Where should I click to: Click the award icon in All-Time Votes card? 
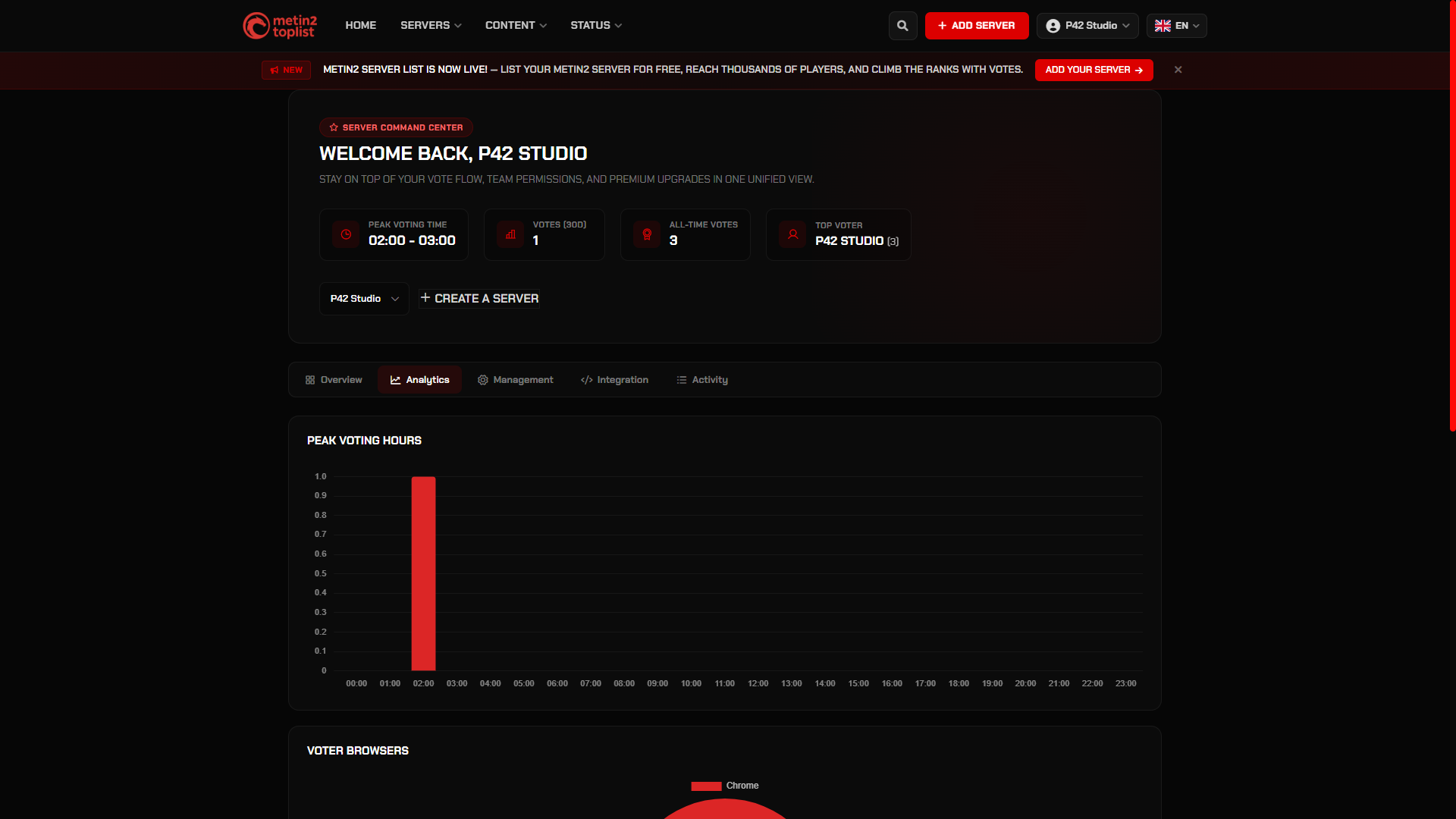pos(647,234)
